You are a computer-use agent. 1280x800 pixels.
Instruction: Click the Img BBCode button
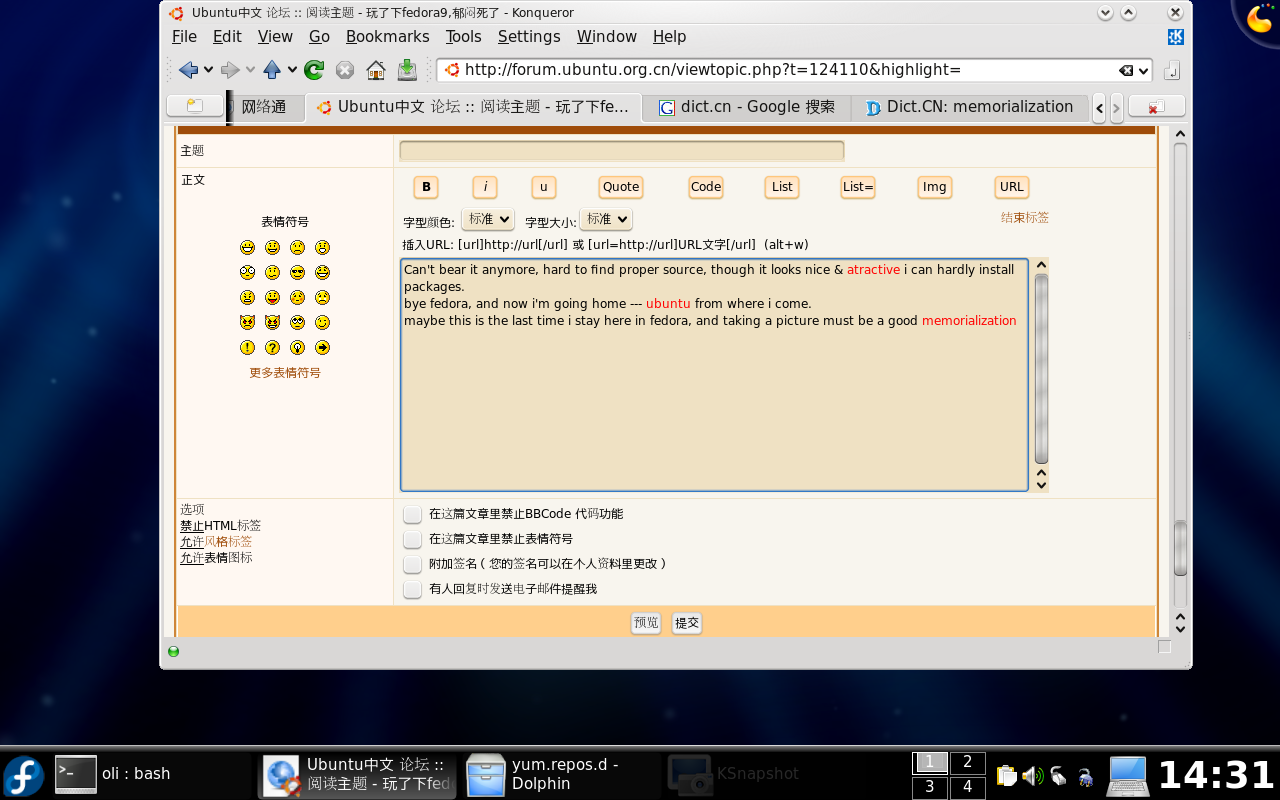(x=934, y=187)
